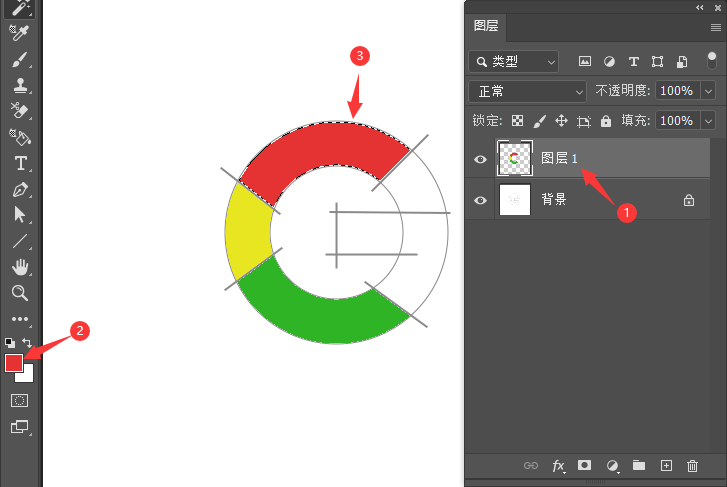Screen dimensions: 727x487
Task: Select the Zoom tool
Action: click(x=20, y=293)
